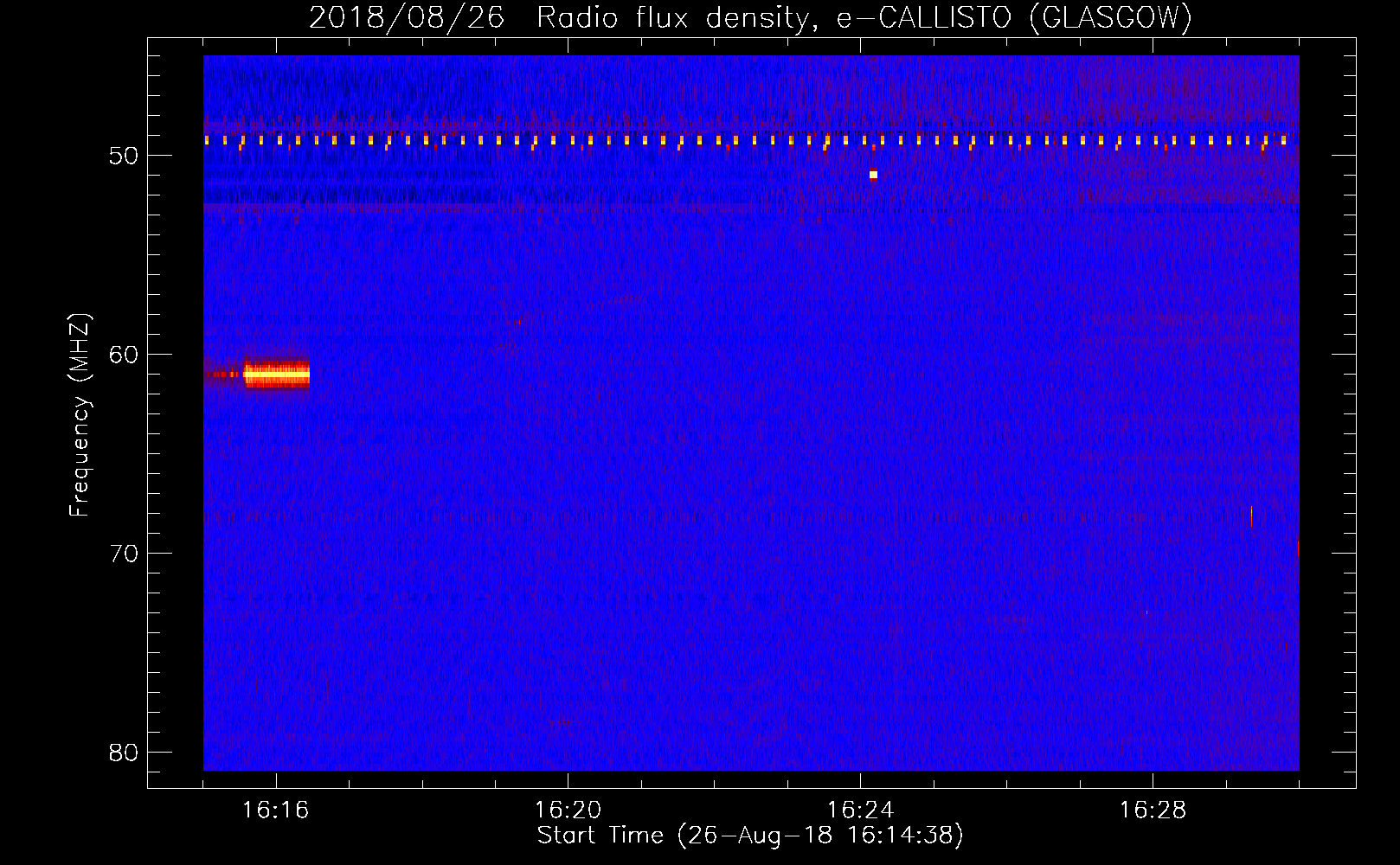
Task: Click the "Frequency (MHZ)" axis label
Action: click(x=79, y=415)
